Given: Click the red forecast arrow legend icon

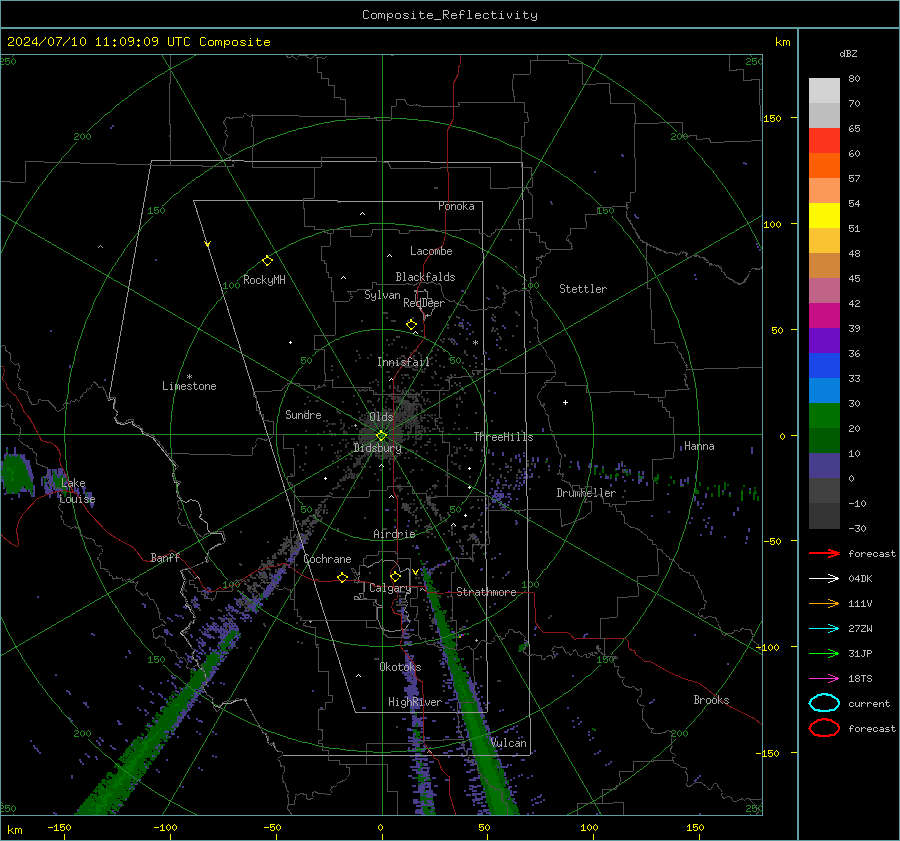Looking at the screenshot, I should click(824, 553).
